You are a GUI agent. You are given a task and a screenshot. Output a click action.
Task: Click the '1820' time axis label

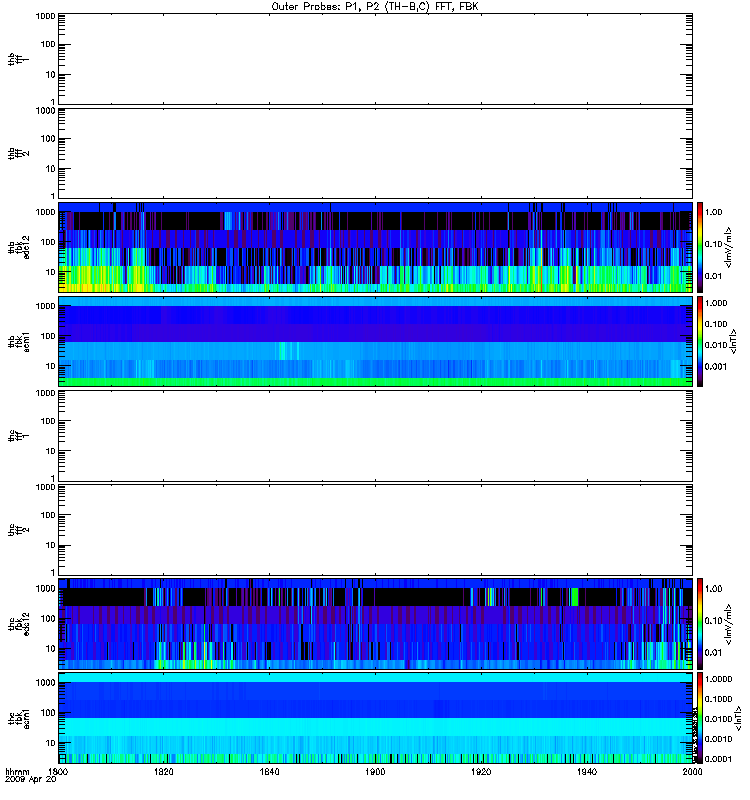tap(164, 771)
